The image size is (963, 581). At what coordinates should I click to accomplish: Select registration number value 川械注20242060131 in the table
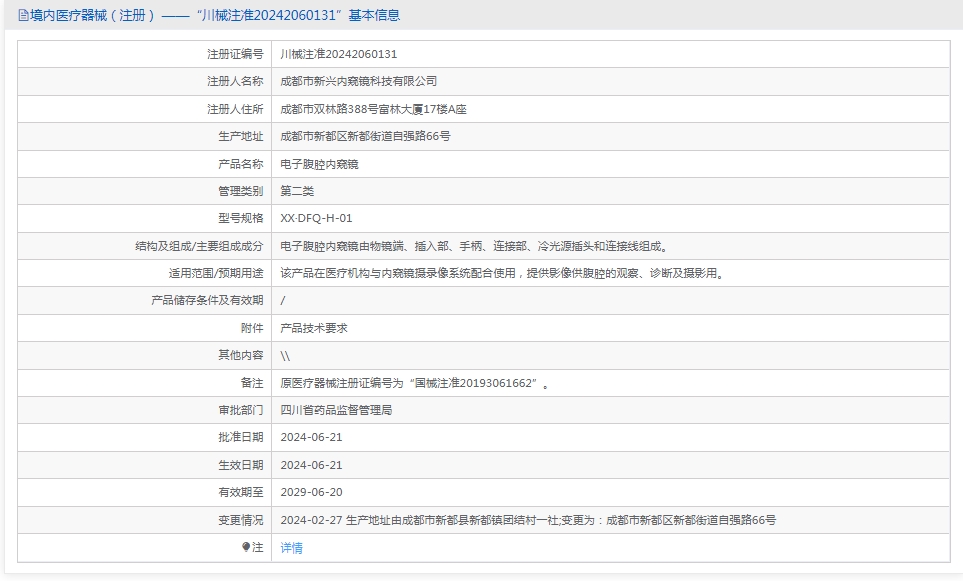(338, 54)
